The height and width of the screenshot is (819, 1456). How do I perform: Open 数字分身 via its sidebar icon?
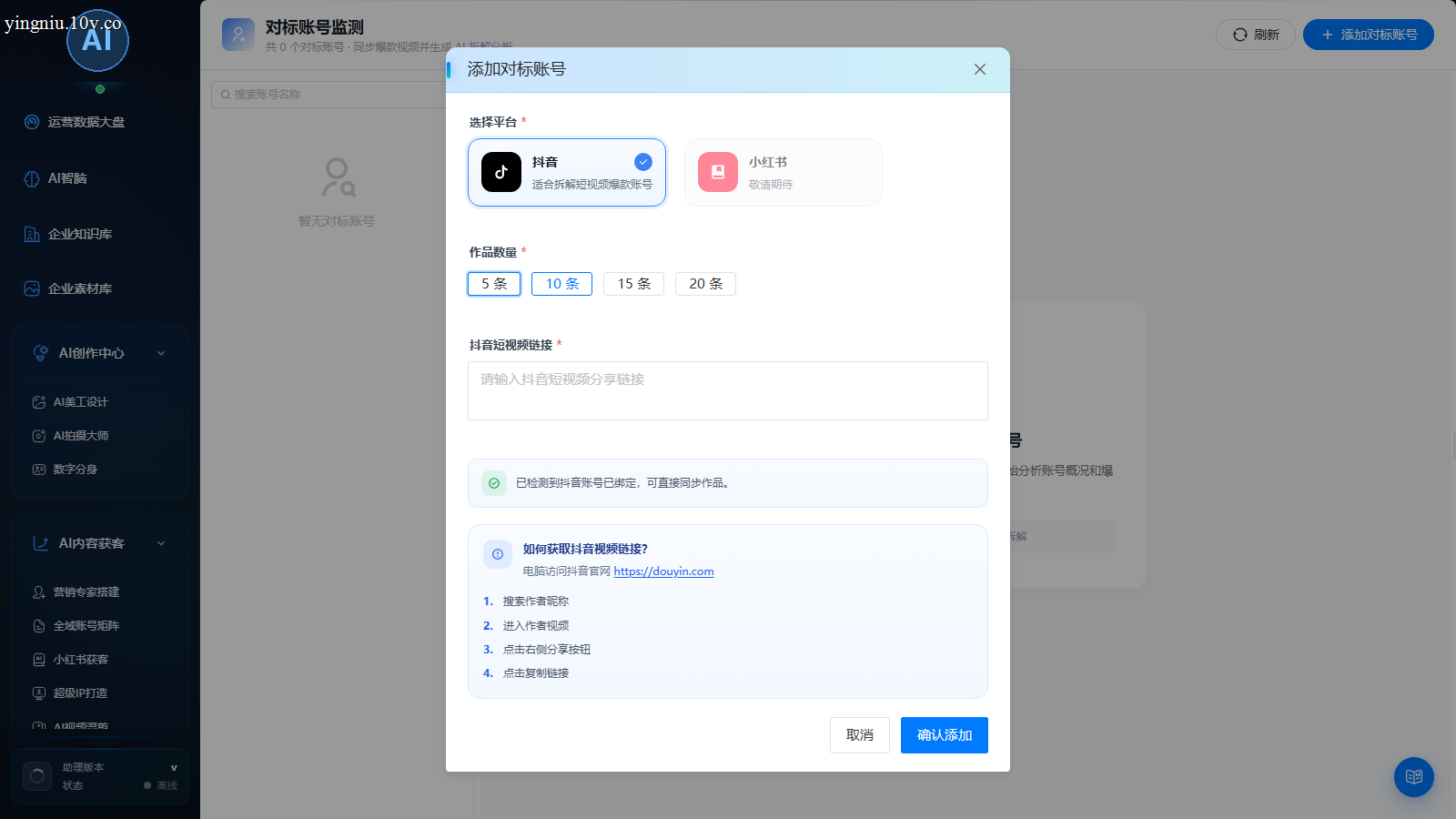(x=38, y=470)
